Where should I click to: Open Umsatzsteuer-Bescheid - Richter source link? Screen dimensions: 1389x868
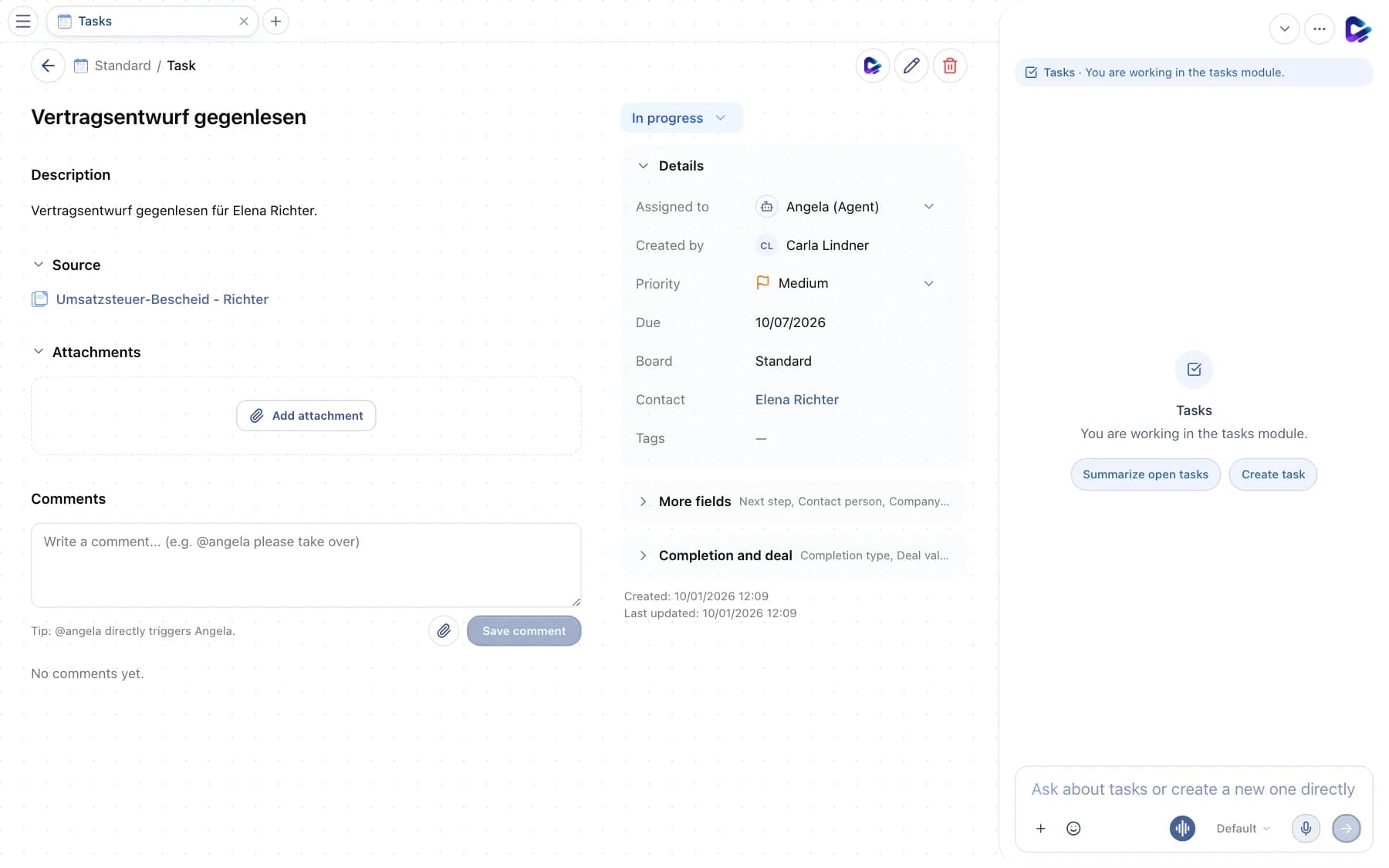point(162,299)
